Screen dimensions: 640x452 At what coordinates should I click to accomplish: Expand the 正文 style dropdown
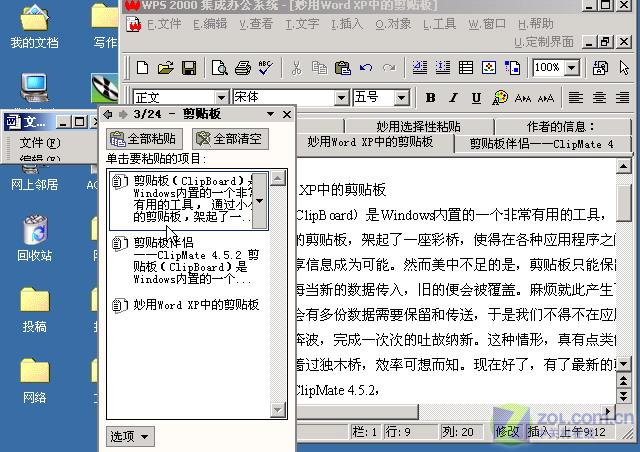pyautogui.click(x=222, y=98)
